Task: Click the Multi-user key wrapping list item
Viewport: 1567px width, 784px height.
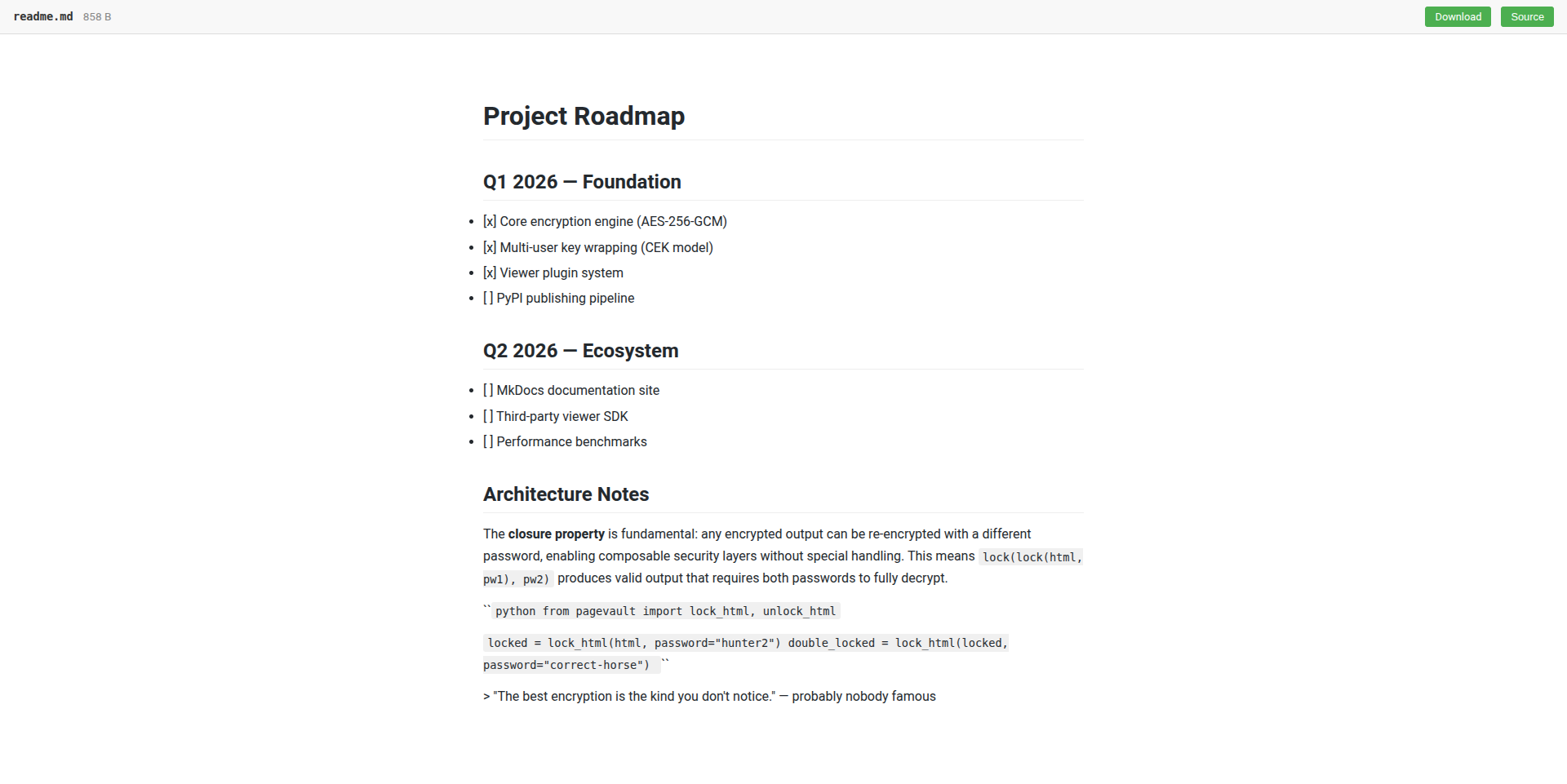Action: [598, 247]
